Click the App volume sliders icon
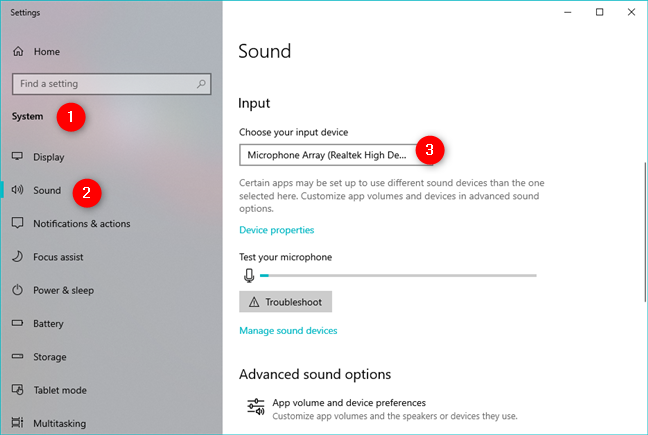 coord(256,407)
